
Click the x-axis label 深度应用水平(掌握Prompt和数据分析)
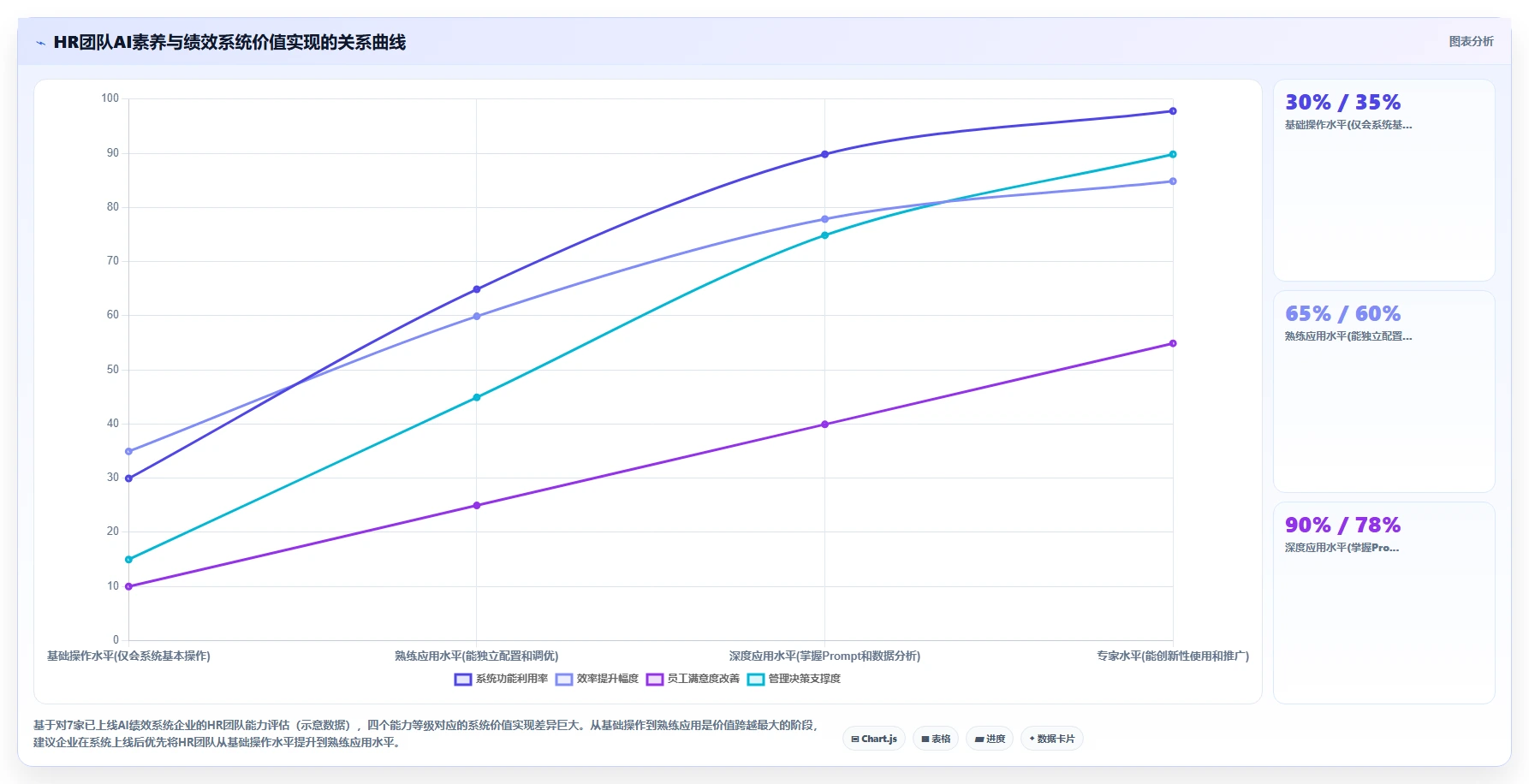click(x=824, y=656)
